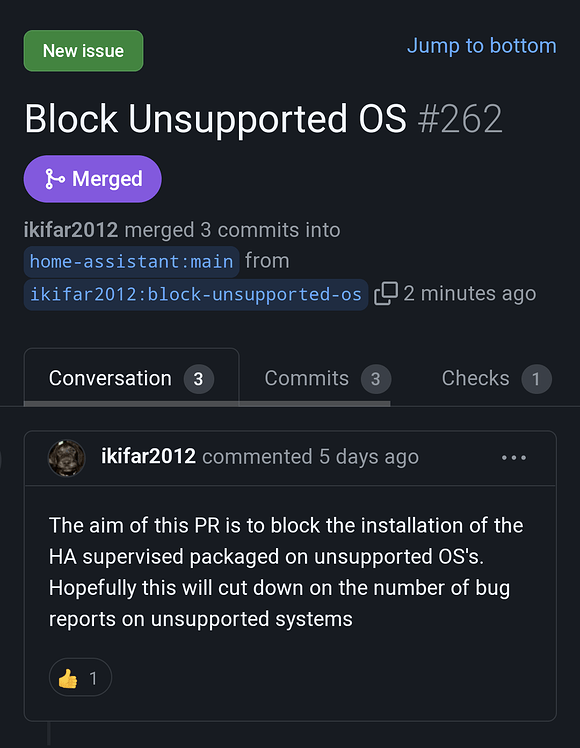Open the home-assistant:main base branch

[131, 261]
